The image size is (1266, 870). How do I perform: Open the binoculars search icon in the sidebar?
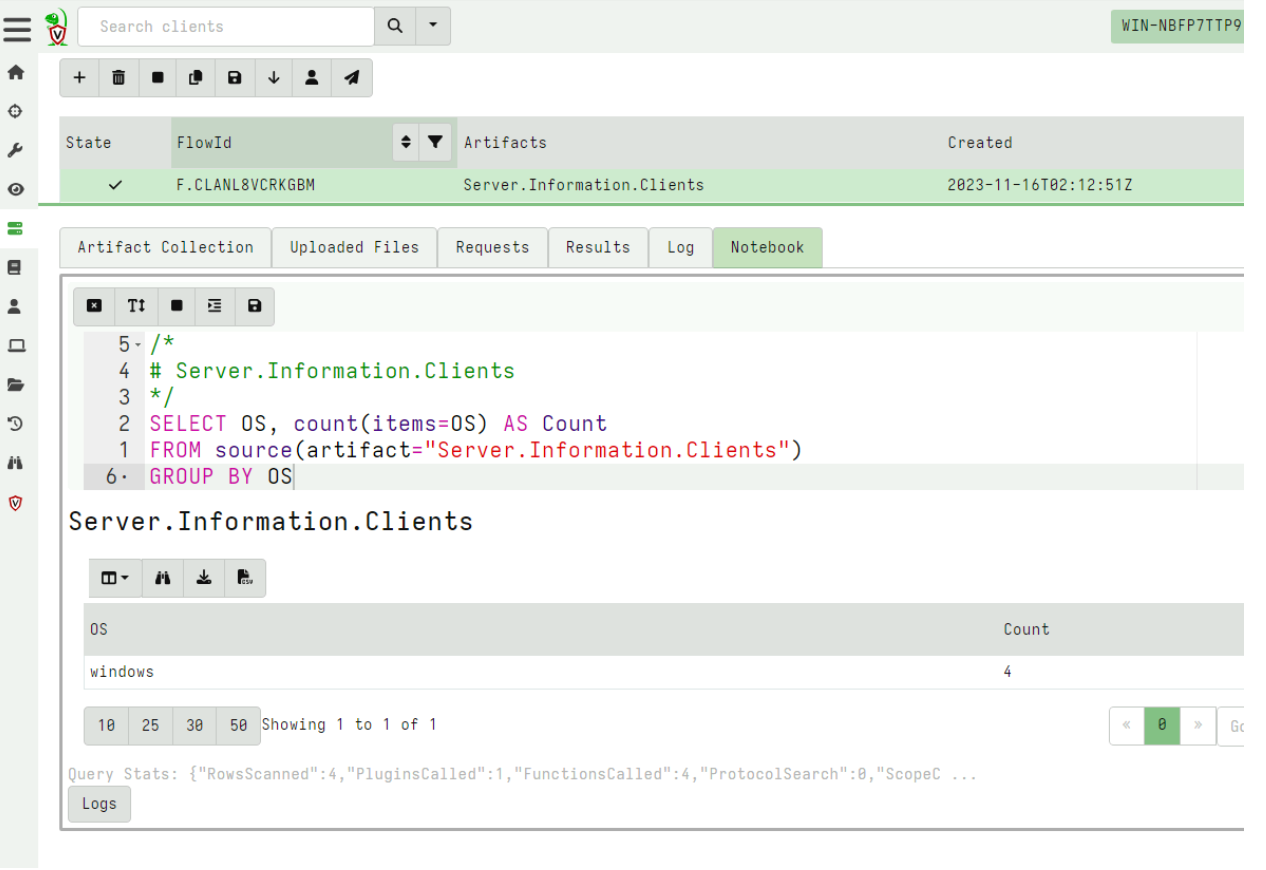(x=15, y=462)
